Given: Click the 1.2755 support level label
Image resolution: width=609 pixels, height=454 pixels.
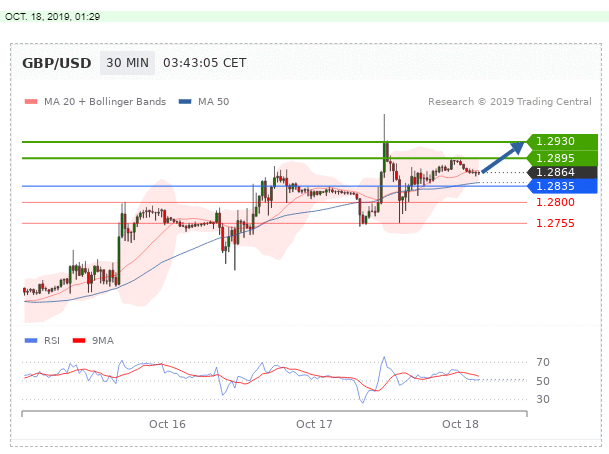Looking at the screenshot, I should 554,223.
